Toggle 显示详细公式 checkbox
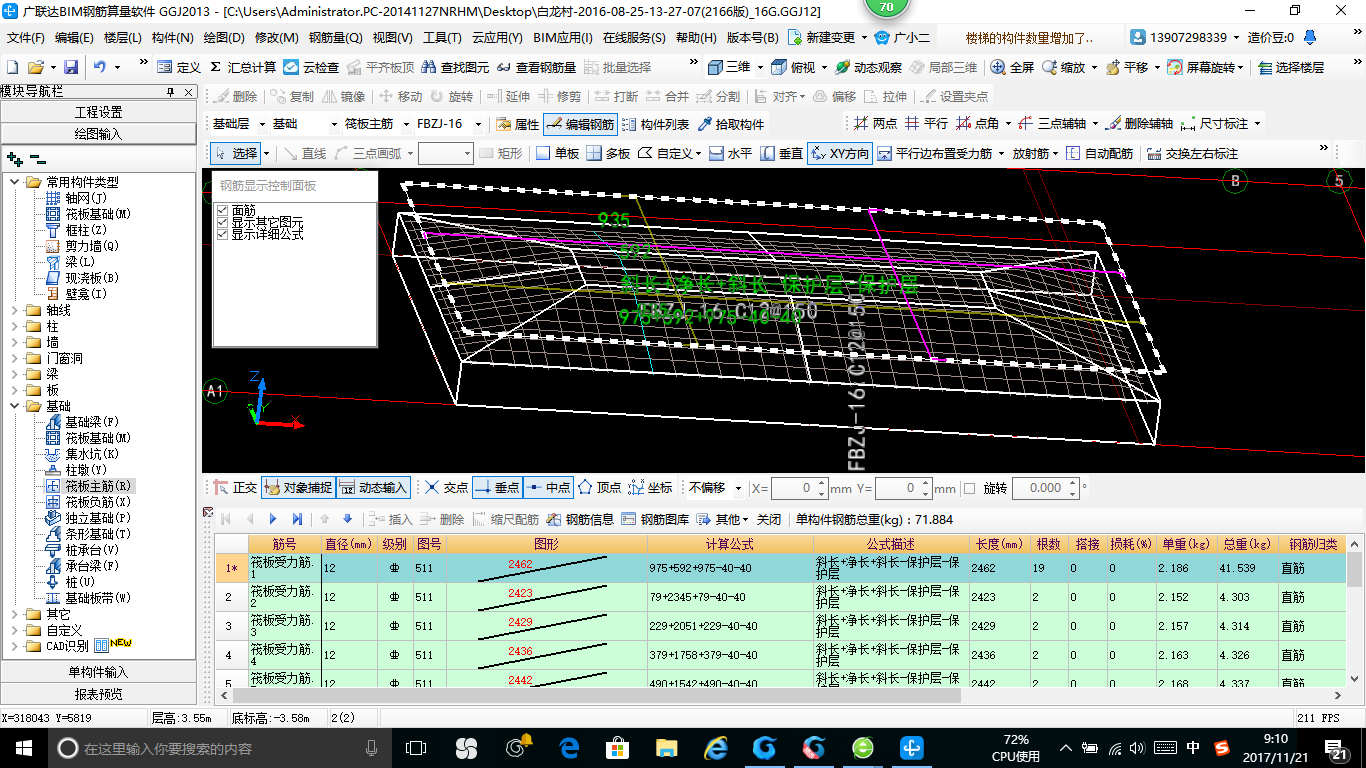 (222, 234)
